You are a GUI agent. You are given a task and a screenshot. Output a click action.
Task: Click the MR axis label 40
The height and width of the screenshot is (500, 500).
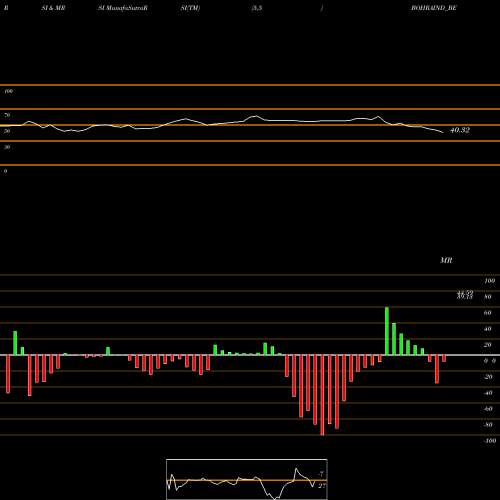pos(488,329)
